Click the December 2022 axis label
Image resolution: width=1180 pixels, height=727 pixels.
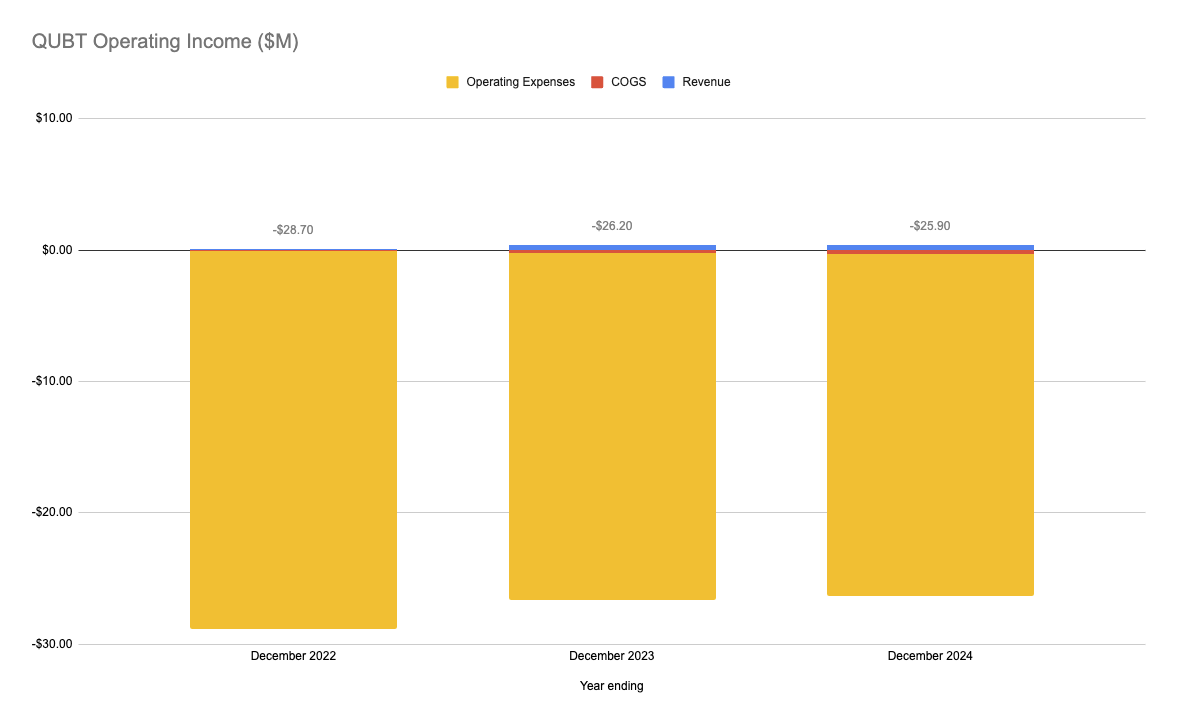293,656
